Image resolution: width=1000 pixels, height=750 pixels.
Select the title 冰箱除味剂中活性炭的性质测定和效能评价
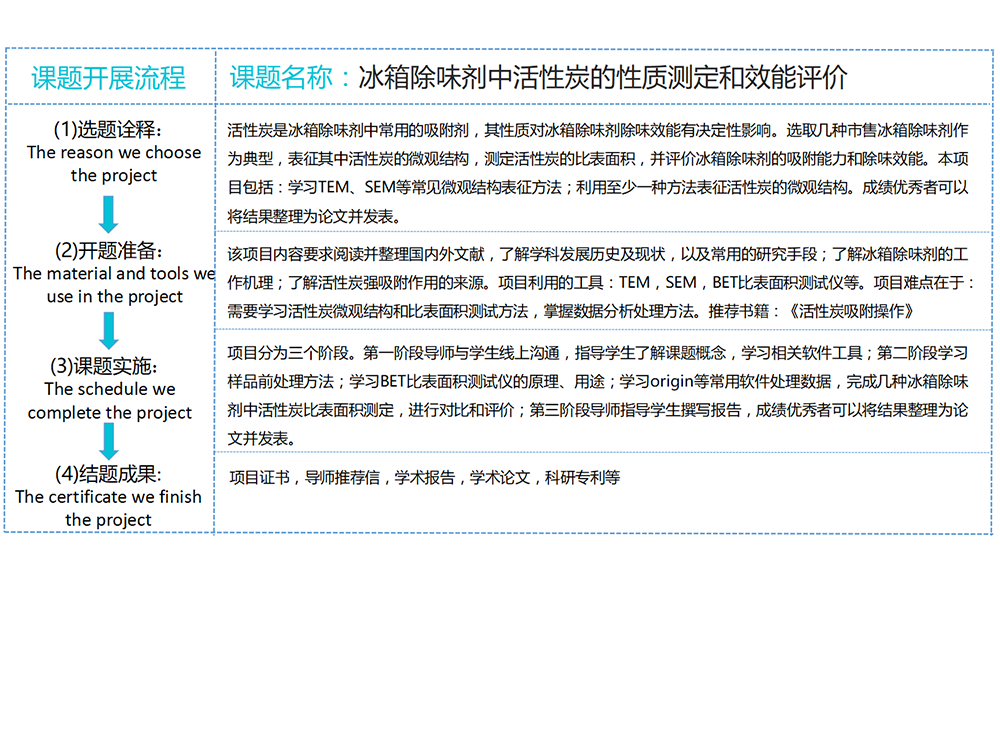(603, 78)
